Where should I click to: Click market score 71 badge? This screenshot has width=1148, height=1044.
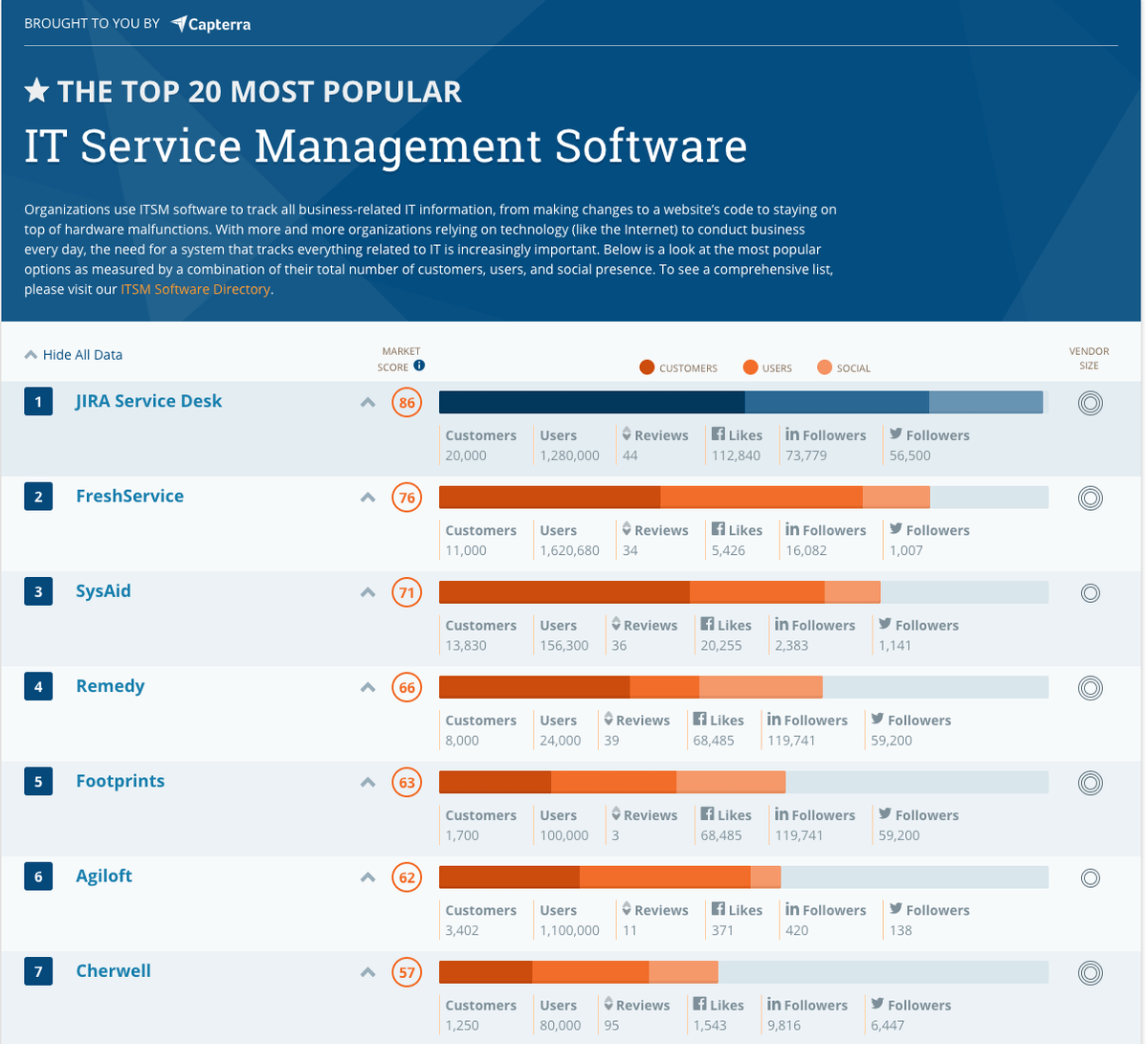click(408, 592)
